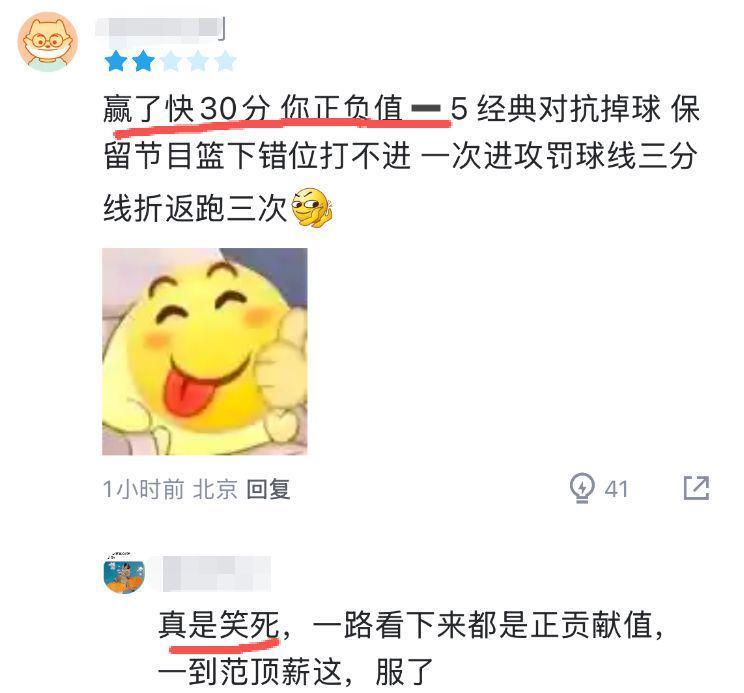This screenshot has width=744, height=693.
Task: Click the blurred commenter username
Action: tap(160, 28)
